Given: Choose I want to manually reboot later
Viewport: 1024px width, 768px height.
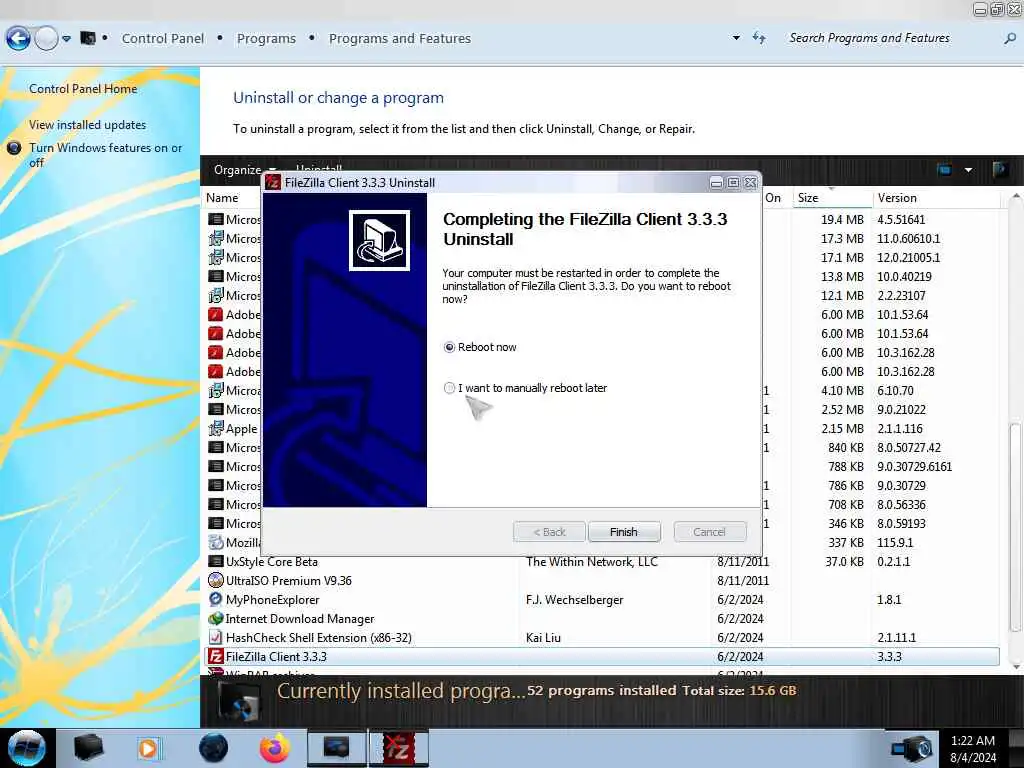Looking at the screenshot, I should click(449, 388).
